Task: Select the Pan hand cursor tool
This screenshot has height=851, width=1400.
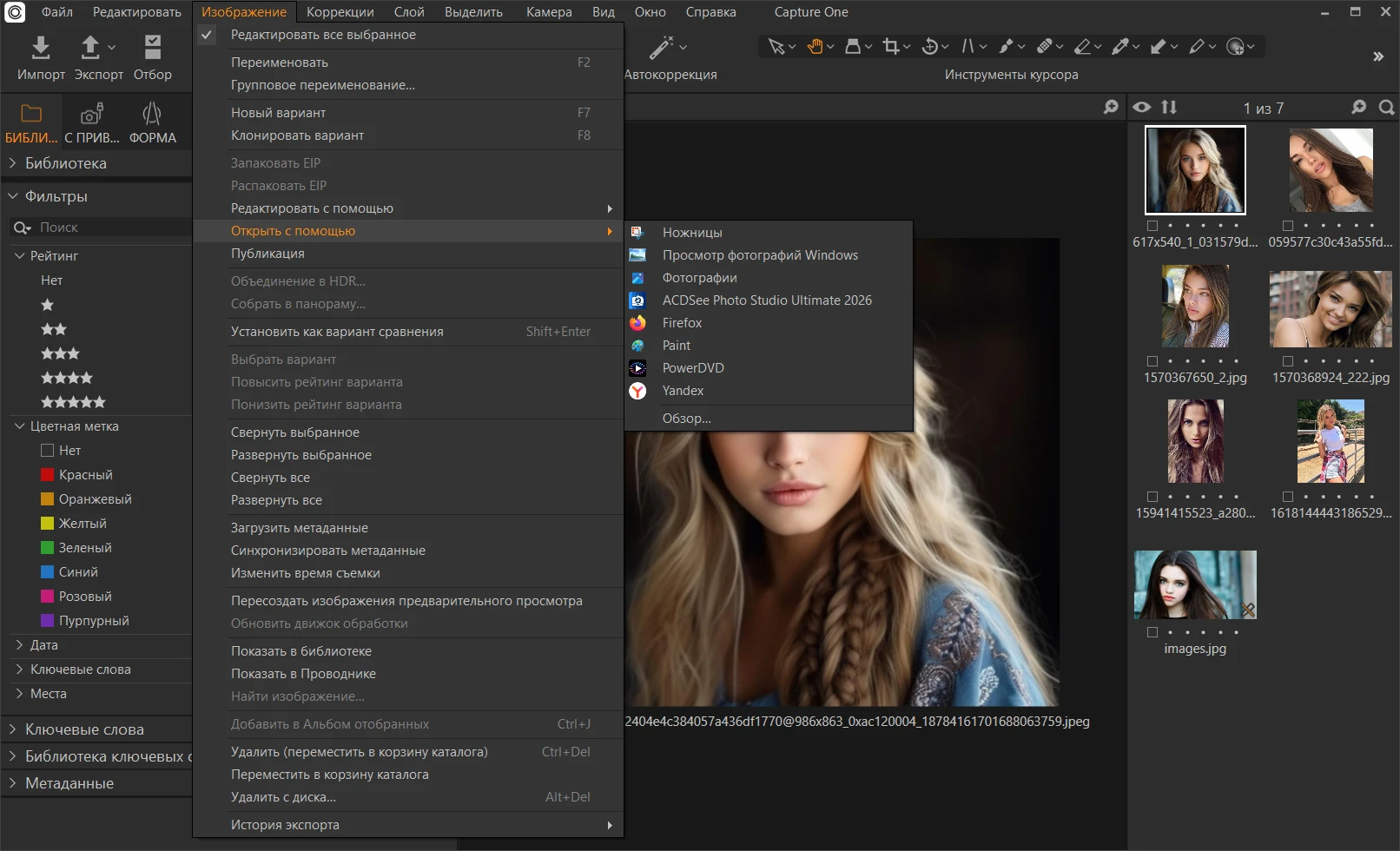Action: (x=815, y=47)
